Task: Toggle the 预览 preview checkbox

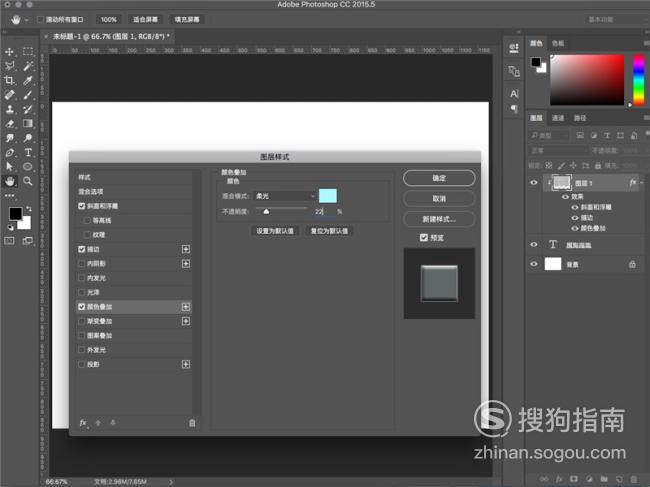Action: [x=424, y=237]
